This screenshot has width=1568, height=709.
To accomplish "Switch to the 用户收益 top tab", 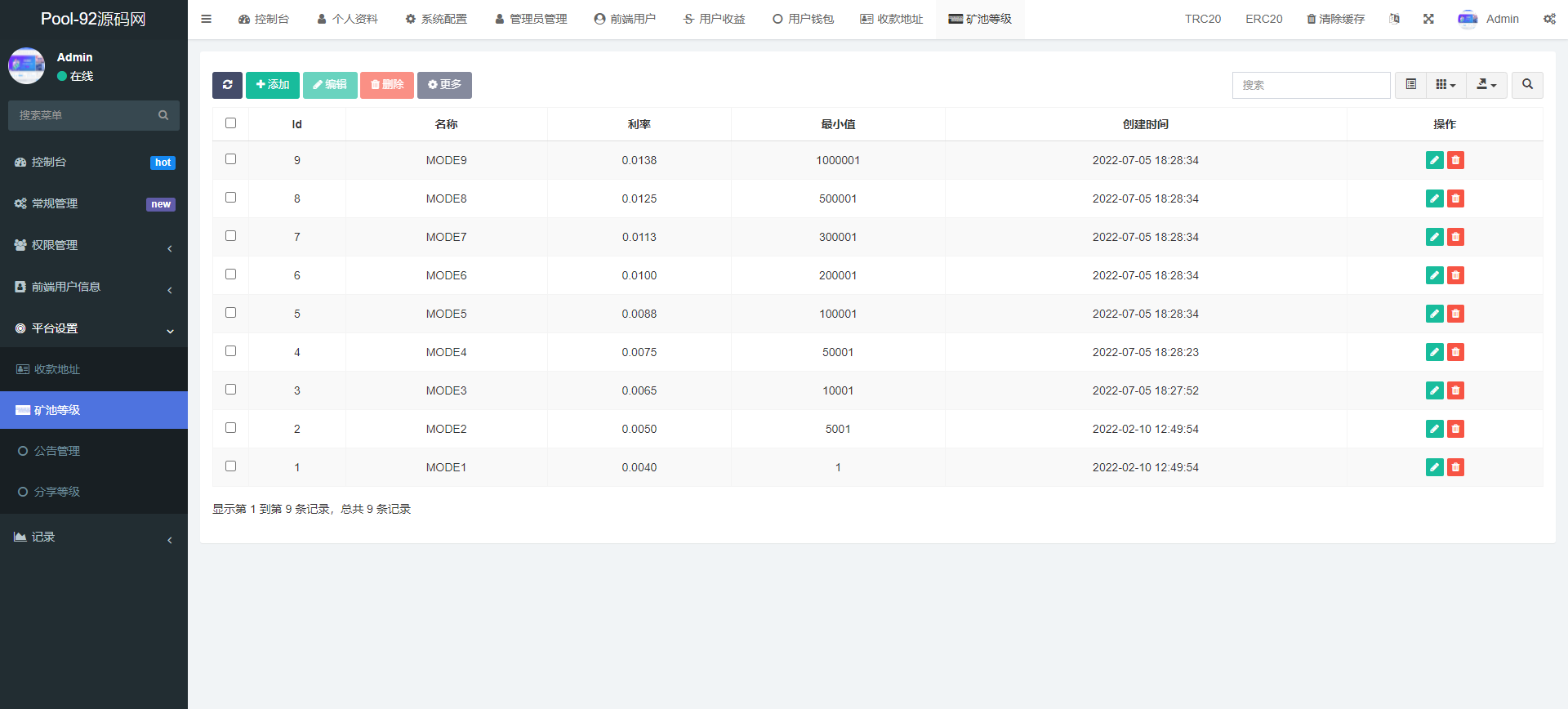I will click(714, 19).
